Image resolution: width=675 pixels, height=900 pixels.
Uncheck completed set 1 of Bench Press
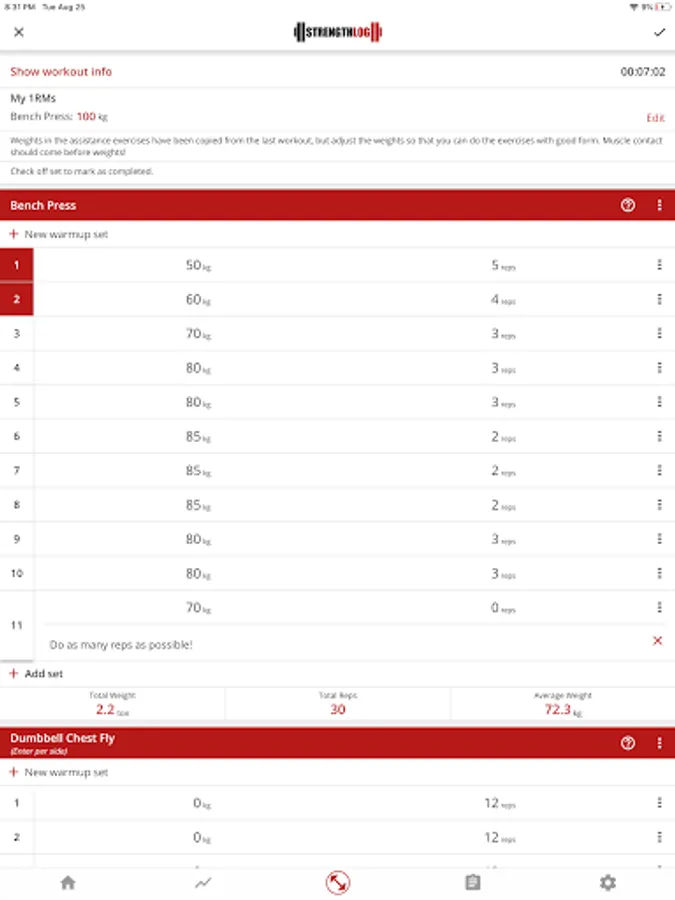[x=17, y=265]
